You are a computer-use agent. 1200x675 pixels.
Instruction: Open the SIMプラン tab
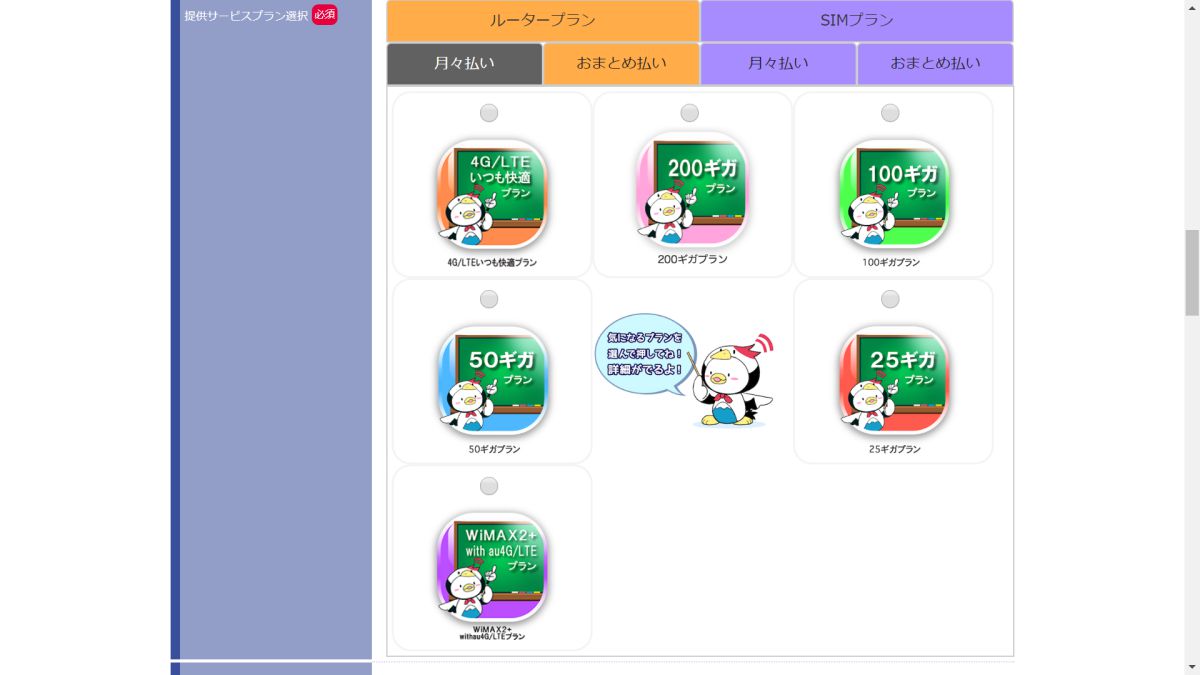(856, 21)
